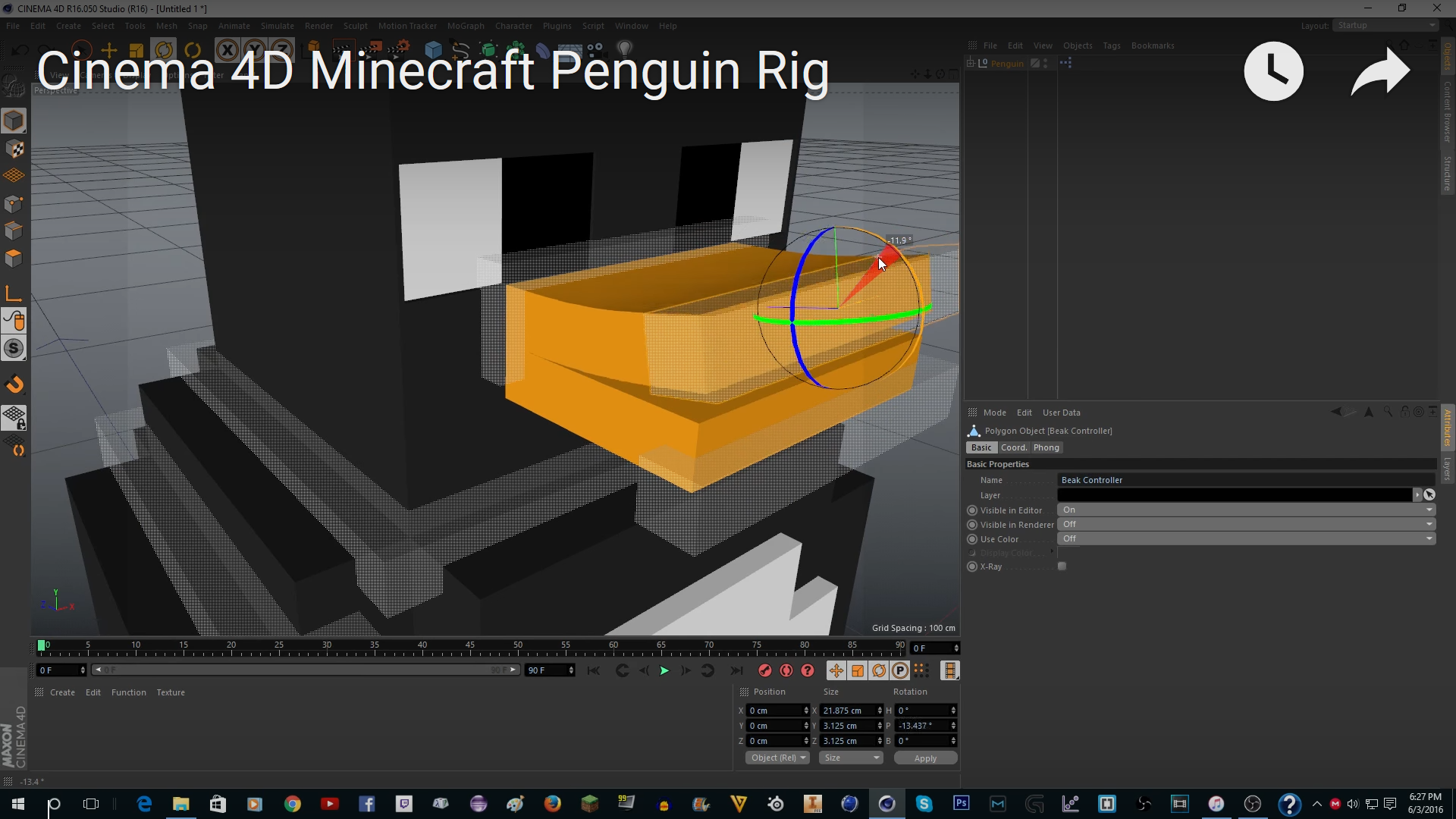The height and width of the screenshot is (819, 1456).
Task: Open the Render Queue film strip icon in timeline bar
Action: click(949, 670)
